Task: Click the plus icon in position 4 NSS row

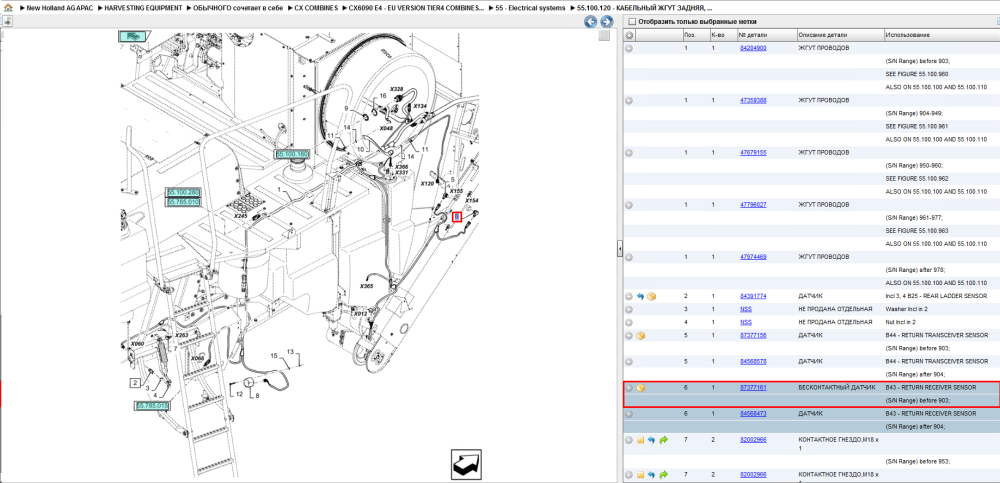Action: tap(629, 322)
